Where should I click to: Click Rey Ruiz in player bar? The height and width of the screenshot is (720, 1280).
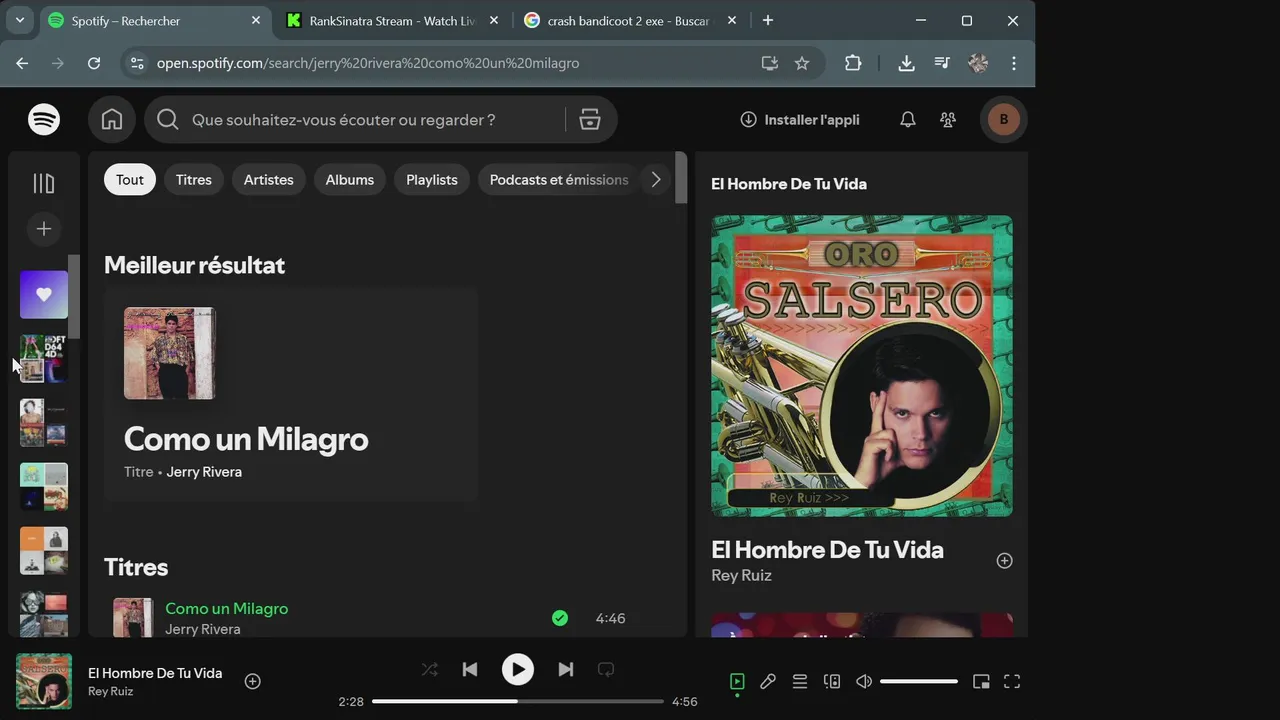110,691
